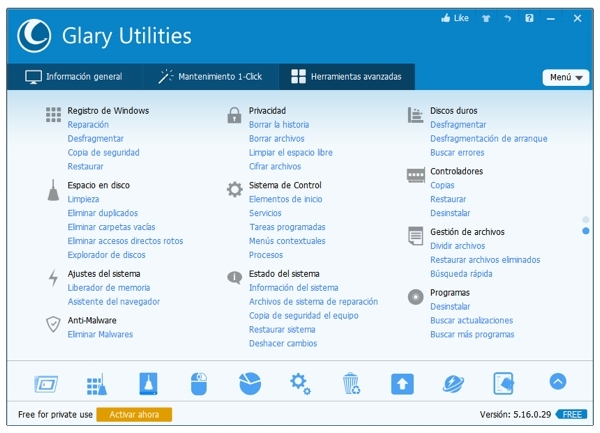Screen dimensions: 600x433
Task: Open Dividir archivos link
Action: pos(458,246)
